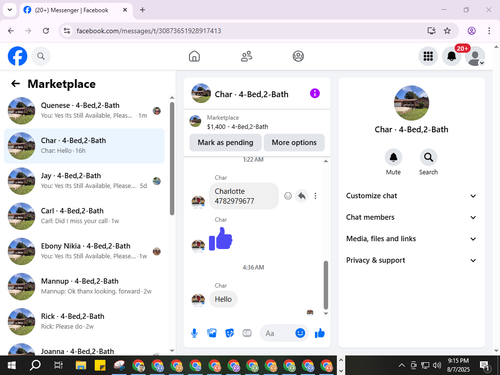This screenshot has height=375, width=500.
Task: Open Windows taskbar search
Action: pos(35,365)
